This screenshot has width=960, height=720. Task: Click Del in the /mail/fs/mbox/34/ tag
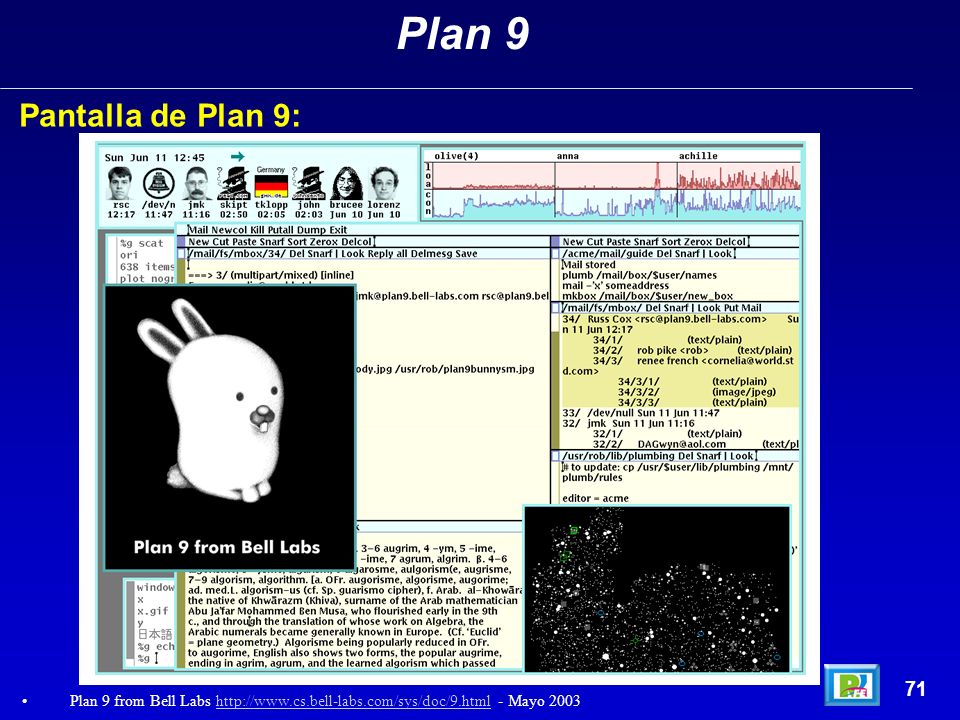coord(297,253)
